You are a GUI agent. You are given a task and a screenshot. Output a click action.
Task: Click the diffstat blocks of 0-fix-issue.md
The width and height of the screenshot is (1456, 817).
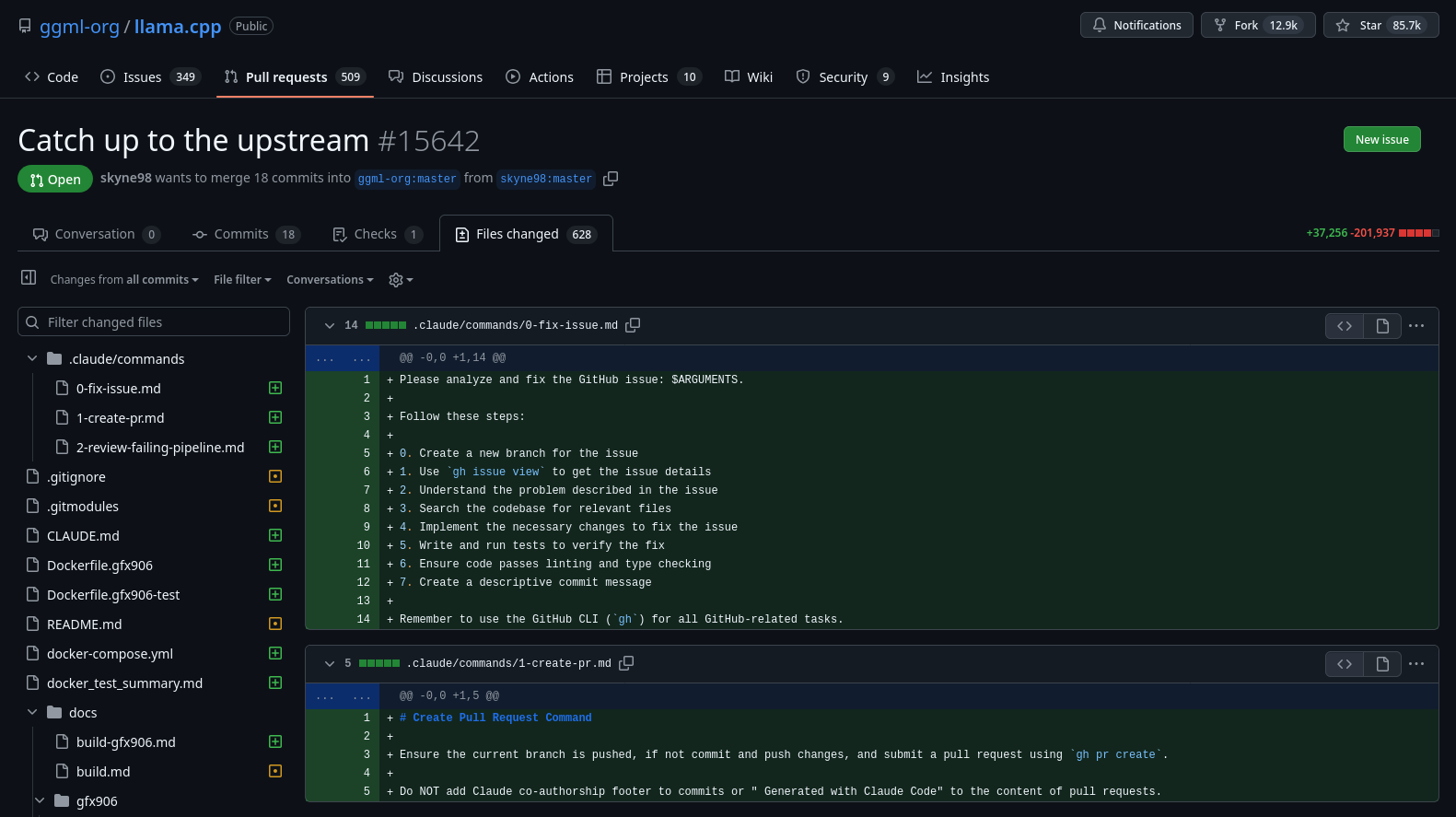point(386,326)
